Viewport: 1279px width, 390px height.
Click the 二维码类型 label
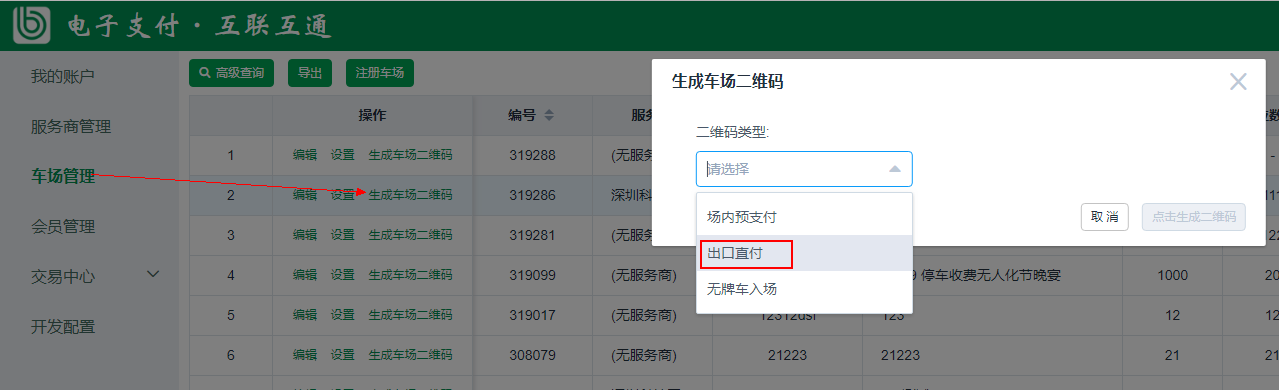point(732,132)
